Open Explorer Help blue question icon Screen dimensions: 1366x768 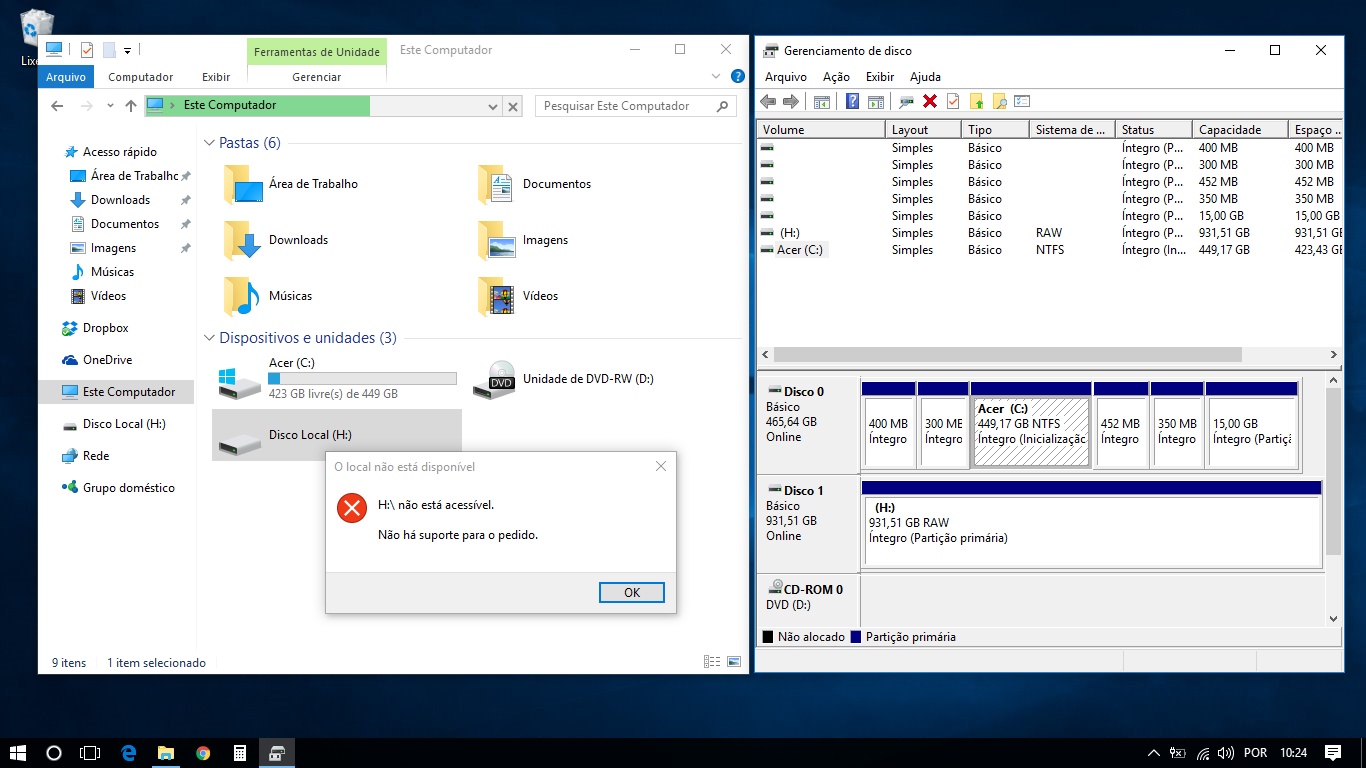coord(738,76)
